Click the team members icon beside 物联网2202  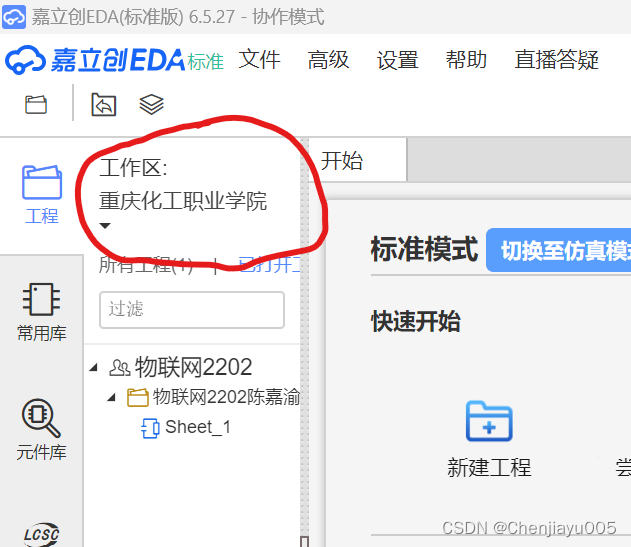click(120, 367)
